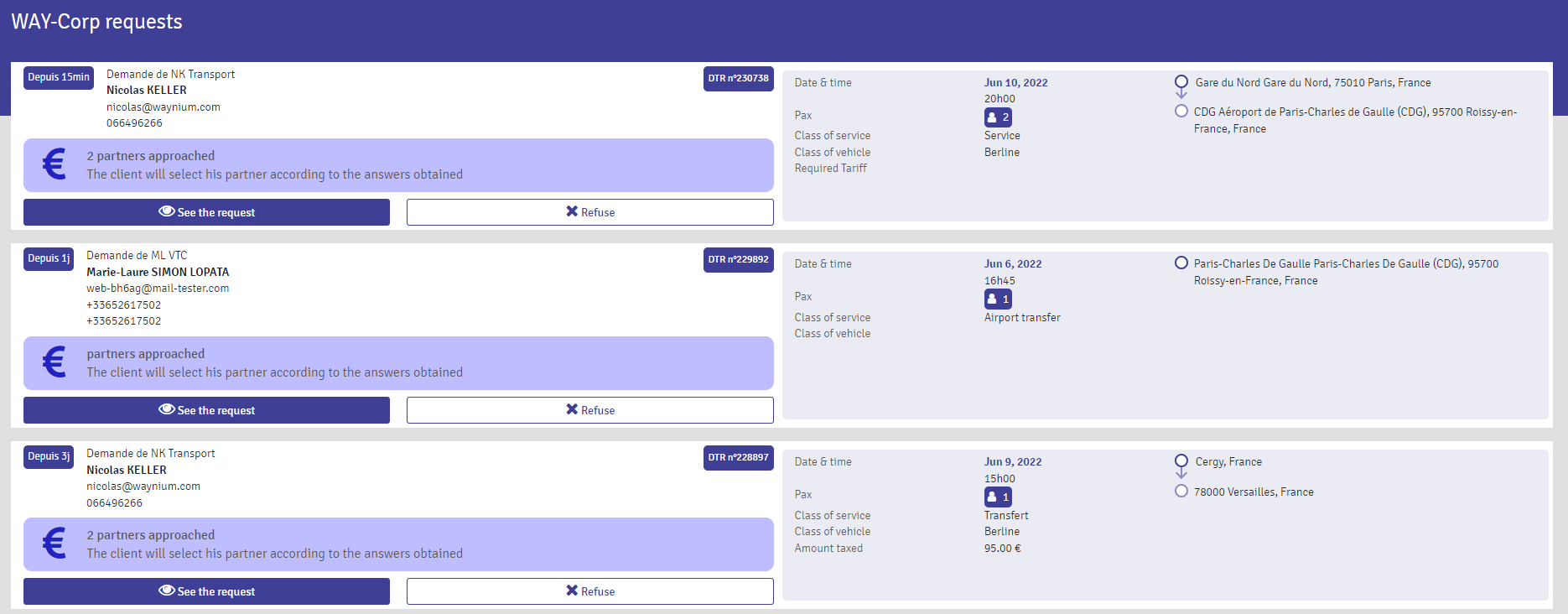Image resolution: width=1568 pixels, height=614 pixels.
Task: Click passenger count badge showing 2
Action: pos(998,117)
